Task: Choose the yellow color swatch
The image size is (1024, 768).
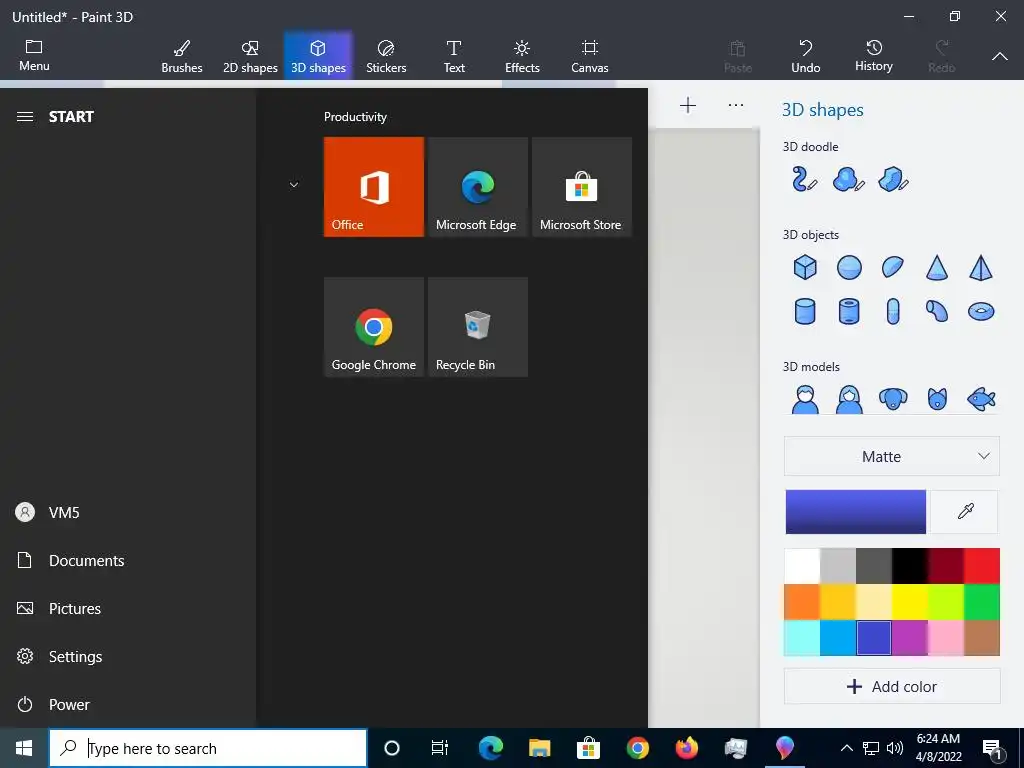Action: point(910,601)
